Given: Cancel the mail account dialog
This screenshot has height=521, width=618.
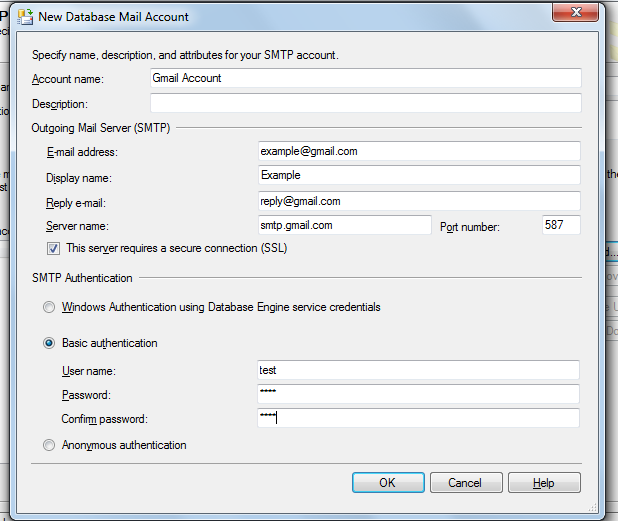Looking at the screenshot, I should [x=466, y=483].
